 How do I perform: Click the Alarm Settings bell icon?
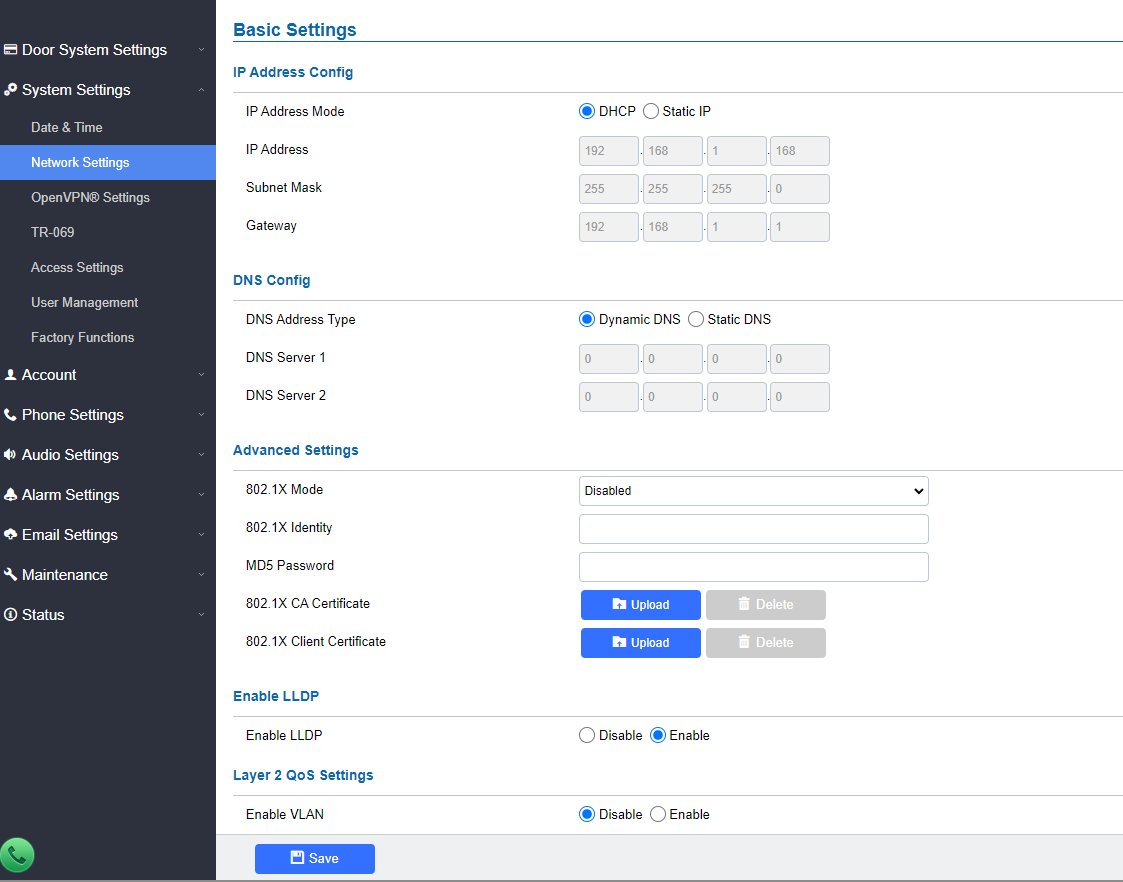click(10, 495)
